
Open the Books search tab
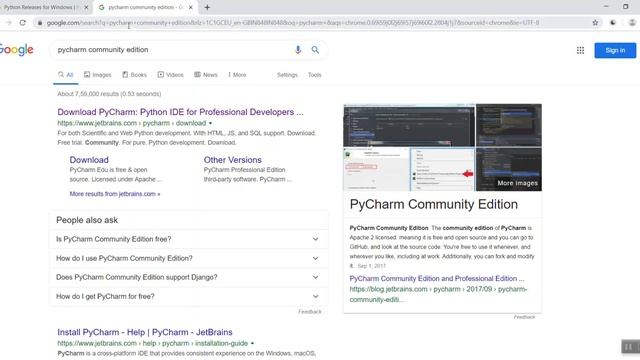pyautogui.click(x=134, y=75)
